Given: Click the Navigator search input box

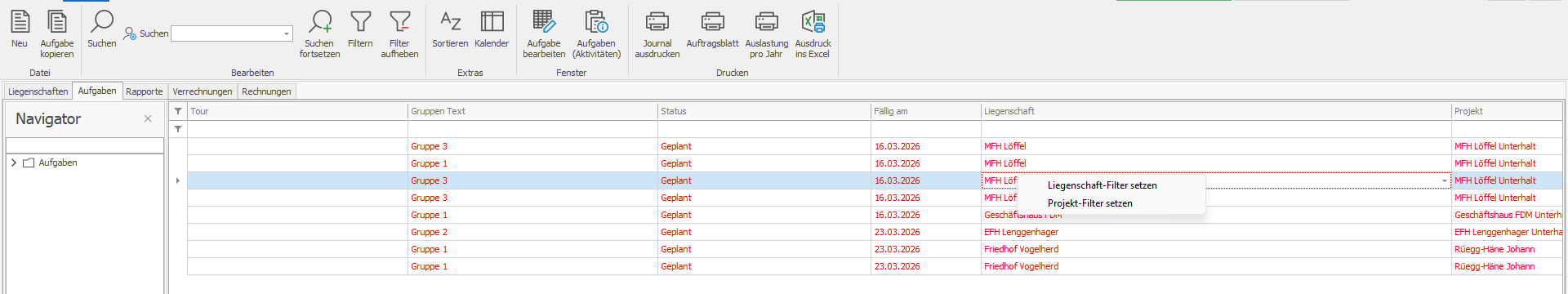Looking at the screenshot, I should pos(85,145).
